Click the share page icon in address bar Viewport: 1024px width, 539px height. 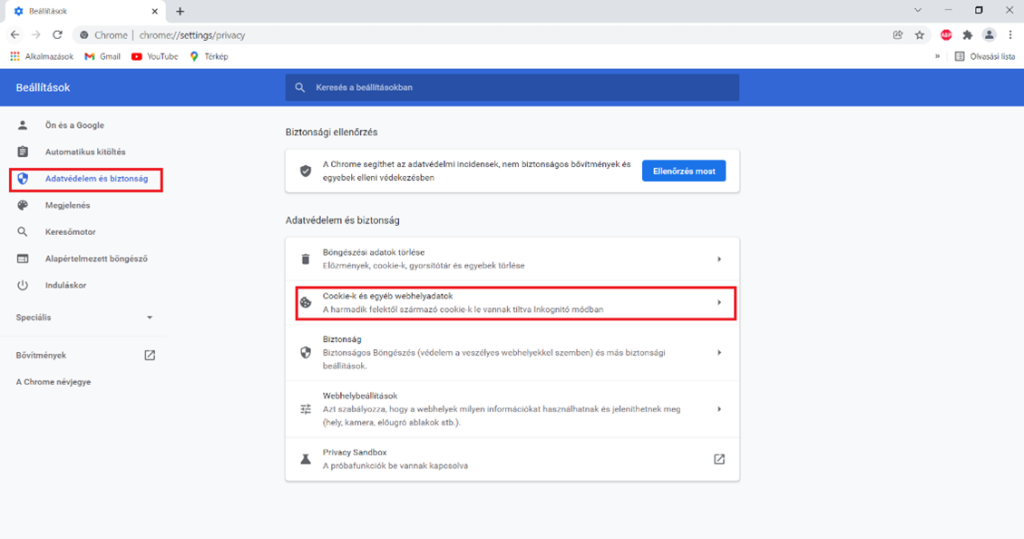pos(898,35)
